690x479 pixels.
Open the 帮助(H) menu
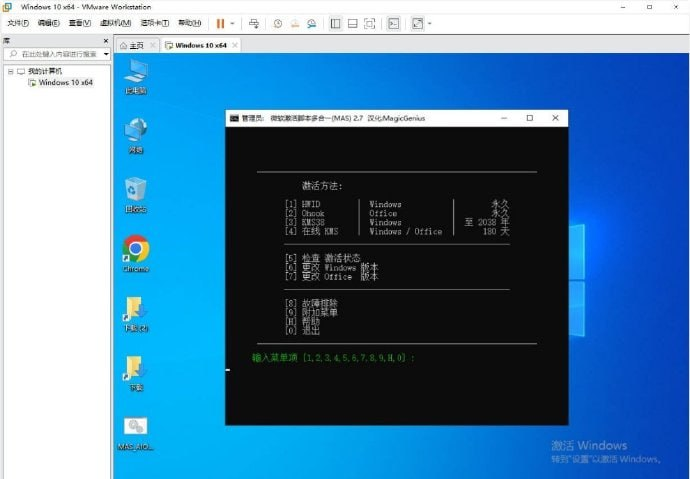[190, 23]
